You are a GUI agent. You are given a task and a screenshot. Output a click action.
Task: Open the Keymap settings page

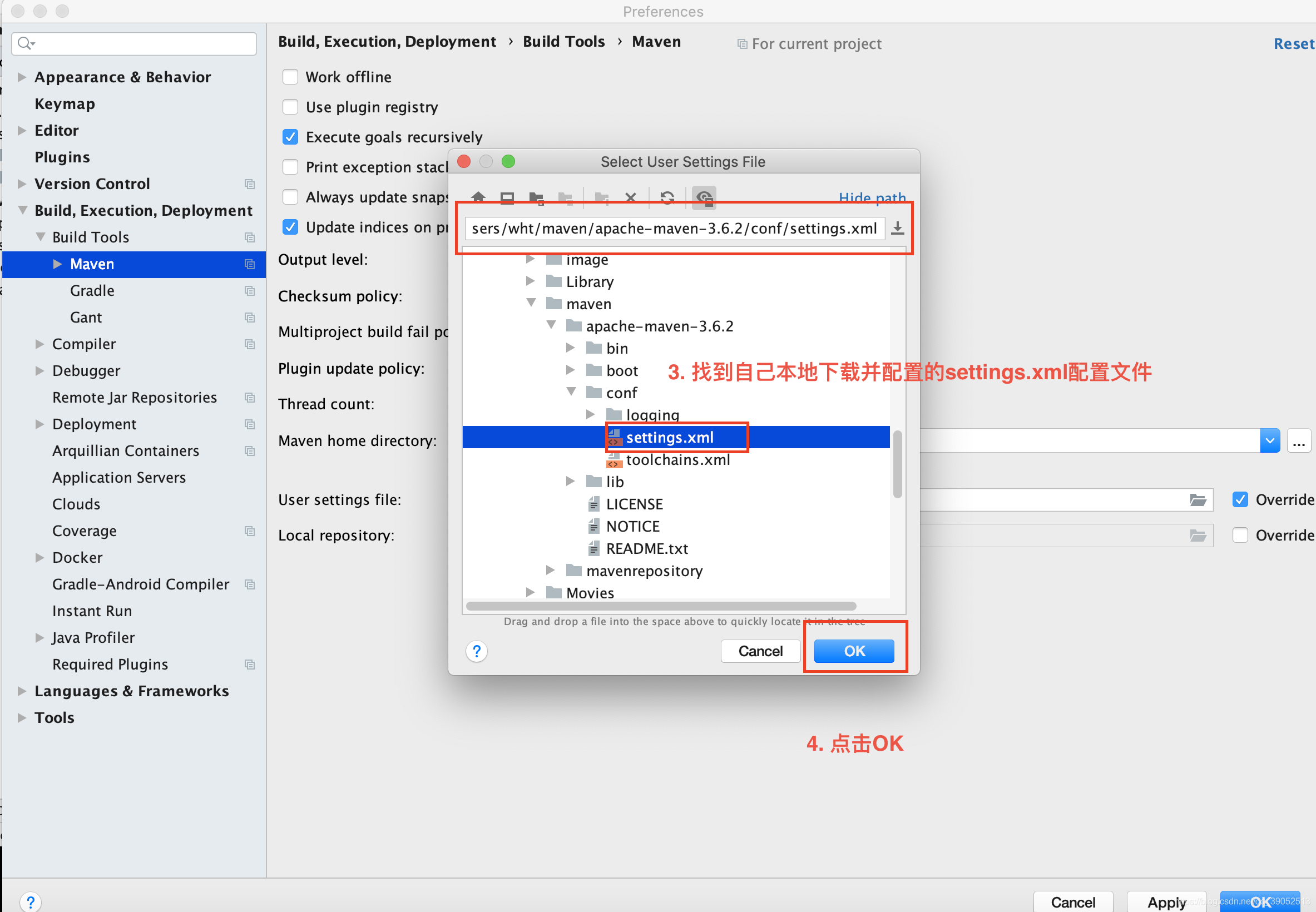tap(65, 103)
